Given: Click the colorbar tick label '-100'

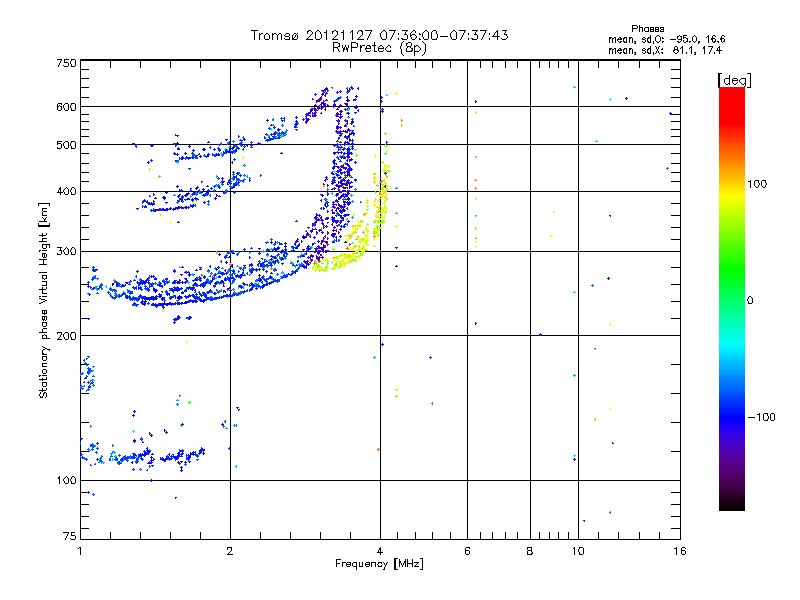Looking at the screenshot, I should pyautogui.click(x=761, y=417).
